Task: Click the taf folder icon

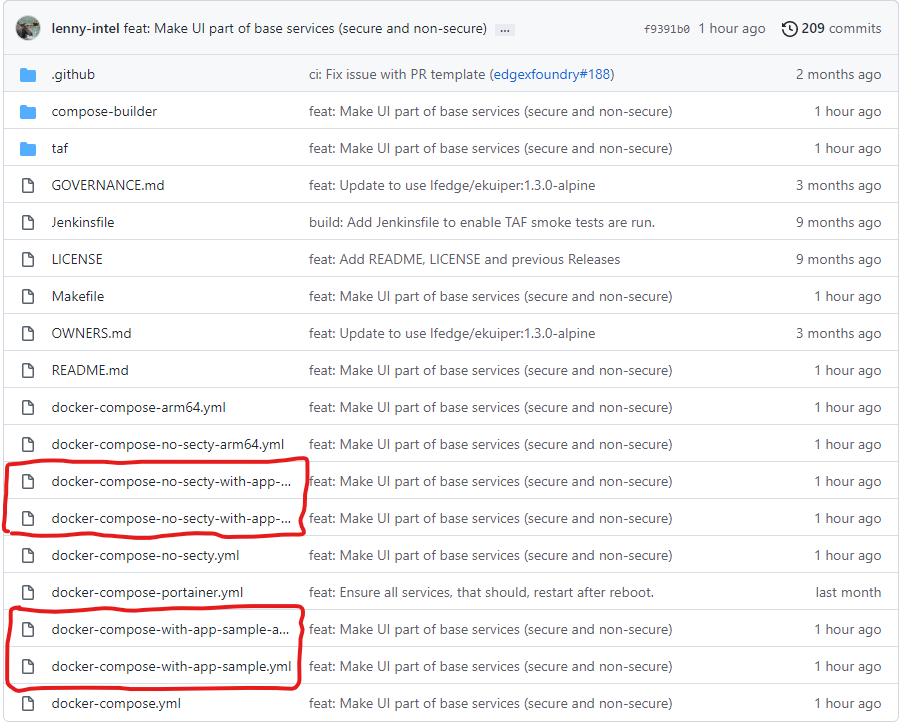Action: pos(28,149)
